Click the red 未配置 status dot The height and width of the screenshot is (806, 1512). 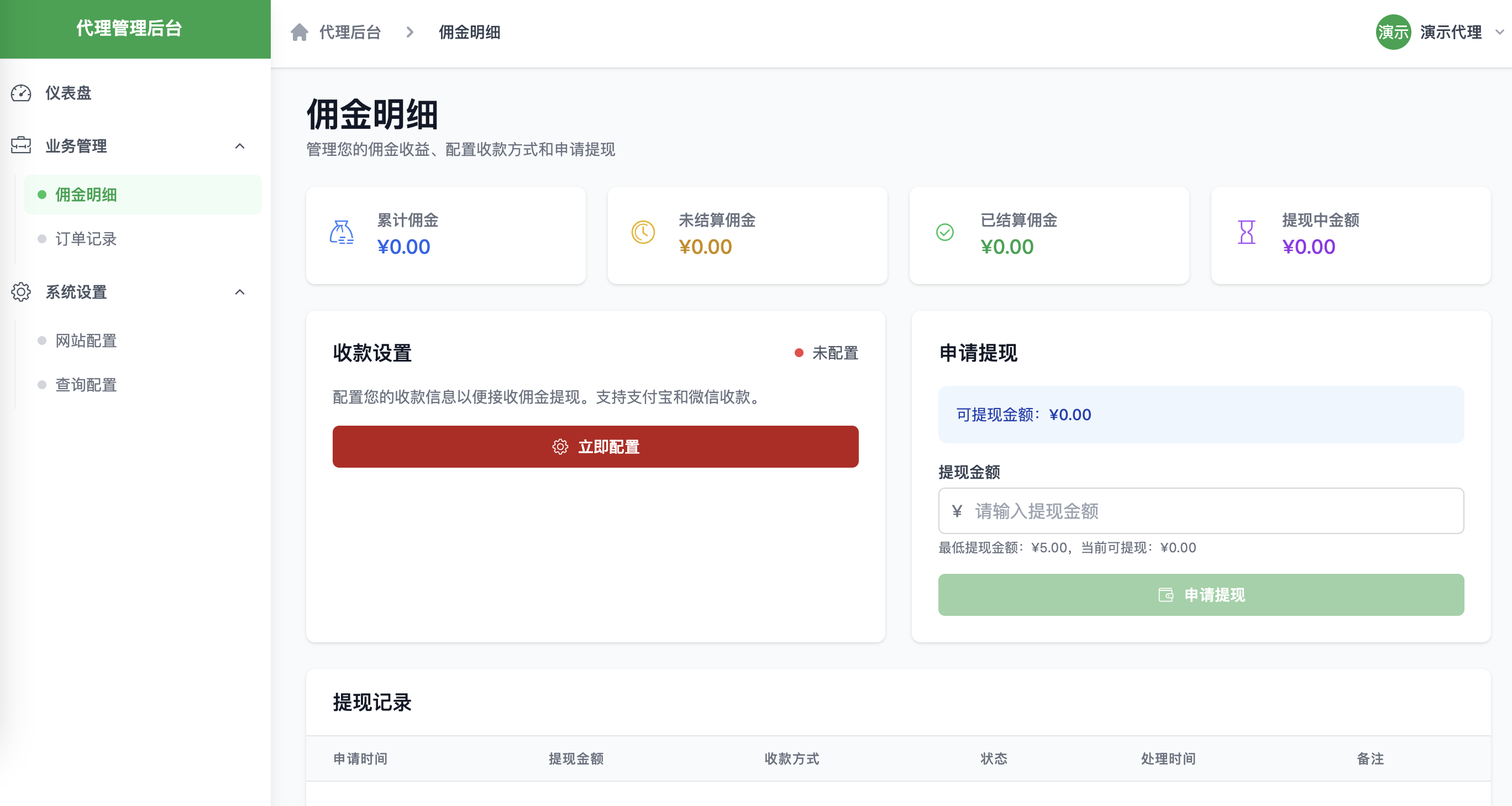pos(799,353)
